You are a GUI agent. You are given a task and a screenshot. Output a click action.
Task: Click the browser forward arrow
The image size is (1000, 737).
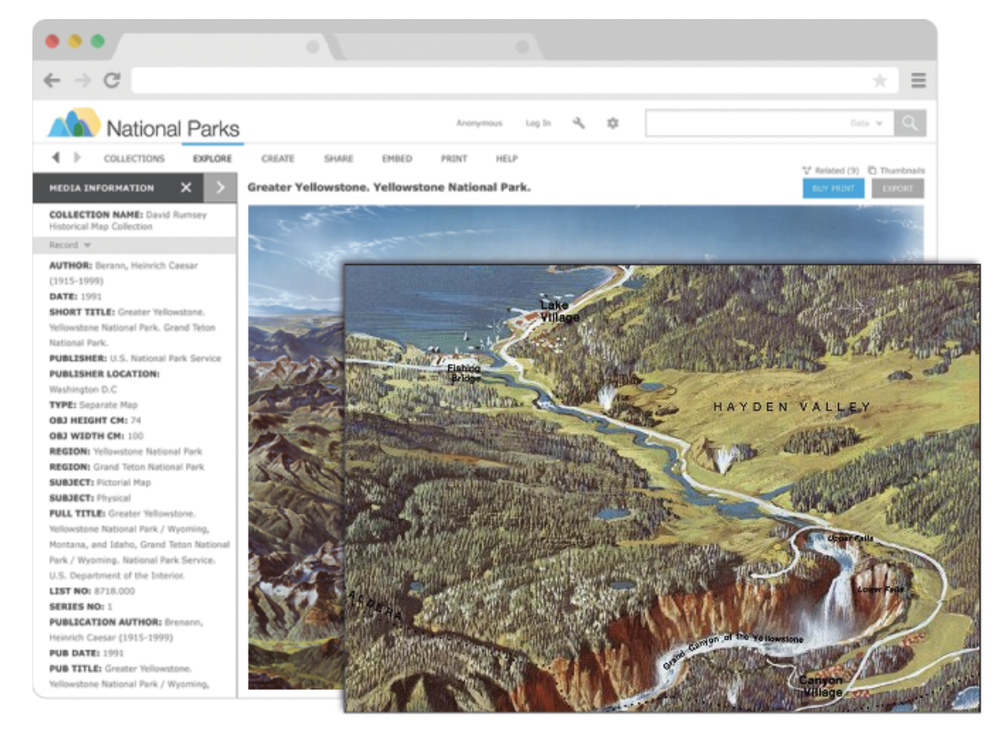click(82, 80)
